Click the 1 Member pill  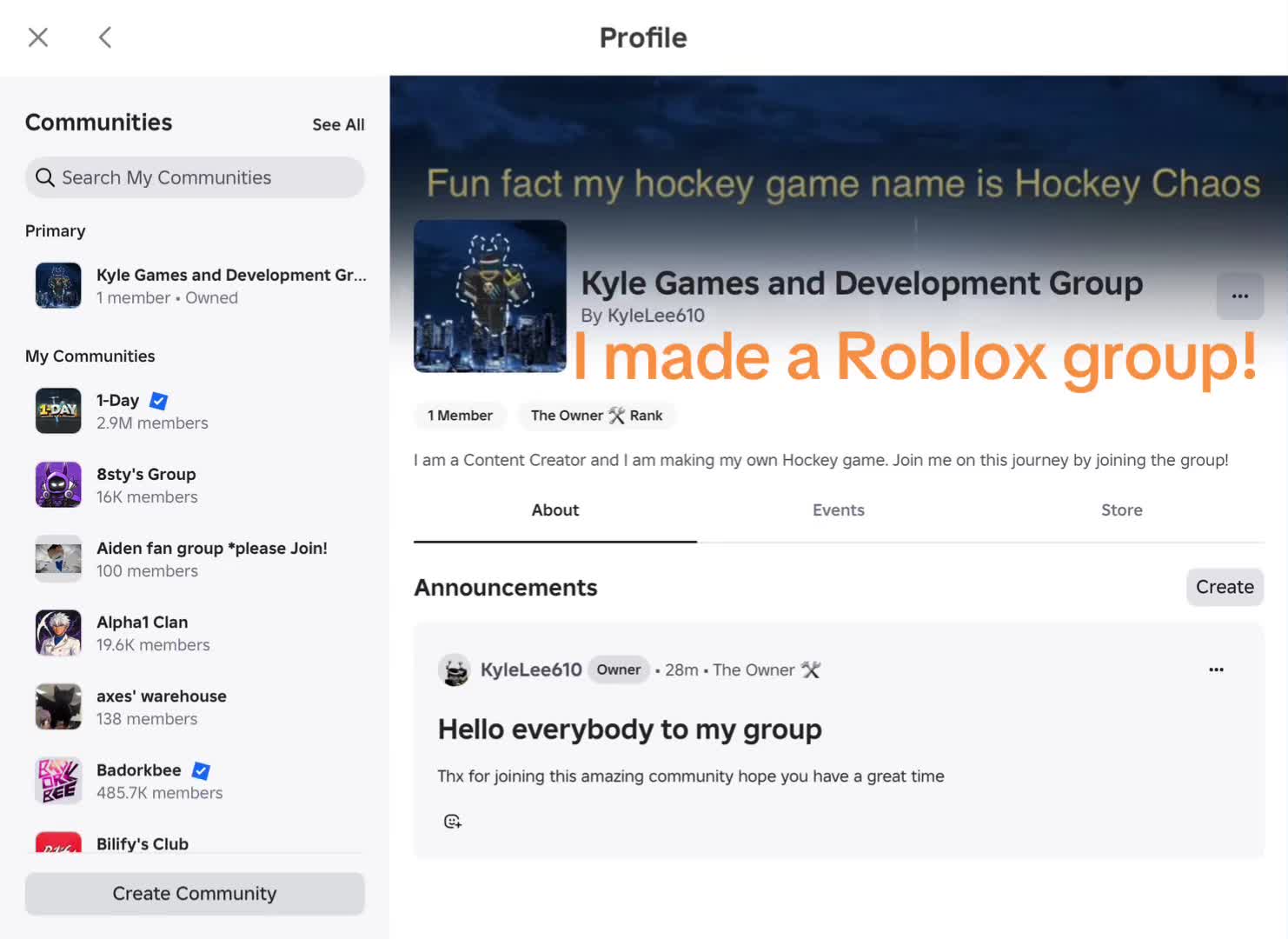click(x=460, y=416)
